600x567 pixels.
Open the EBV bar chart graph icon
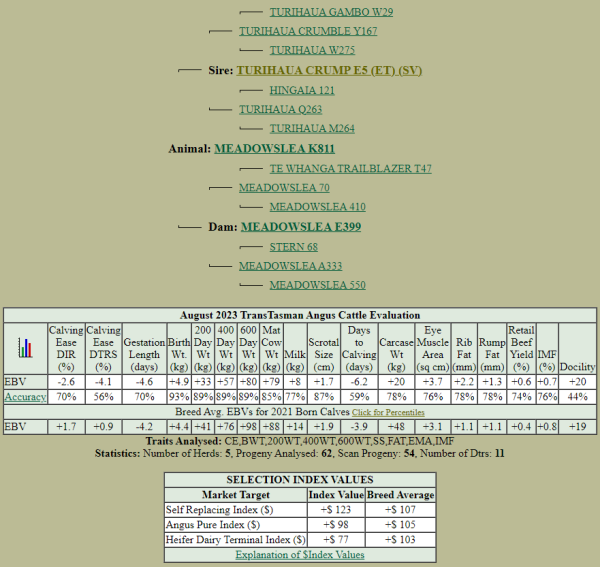pyautogui.click(x=25, y=348)
